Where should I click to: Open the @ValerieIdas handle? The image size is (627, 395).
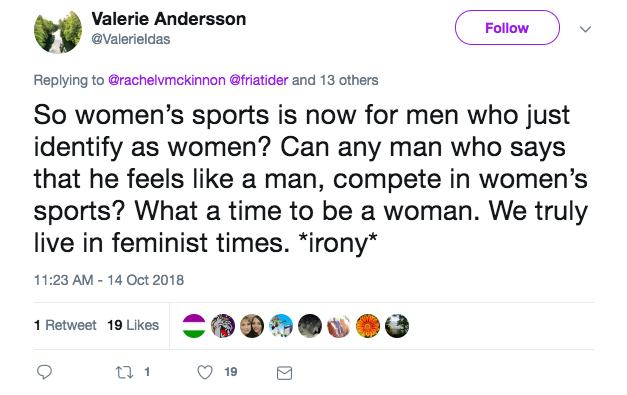[131, 39]
